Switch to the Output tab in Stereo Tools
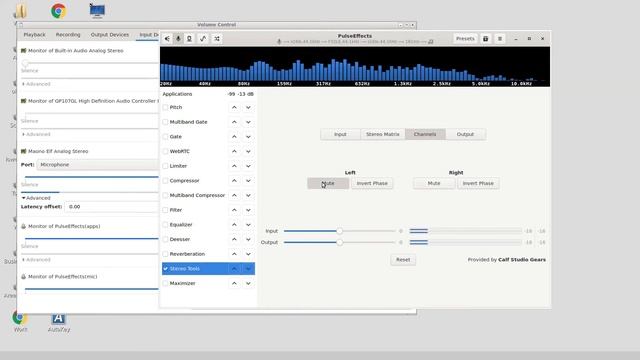 pos(465,134)
